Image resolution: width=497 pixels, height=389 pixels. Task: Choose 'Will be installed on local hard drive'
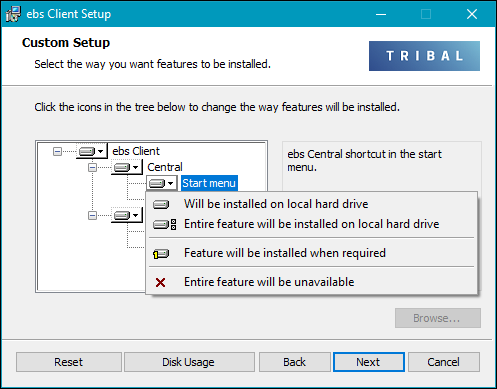311,204
